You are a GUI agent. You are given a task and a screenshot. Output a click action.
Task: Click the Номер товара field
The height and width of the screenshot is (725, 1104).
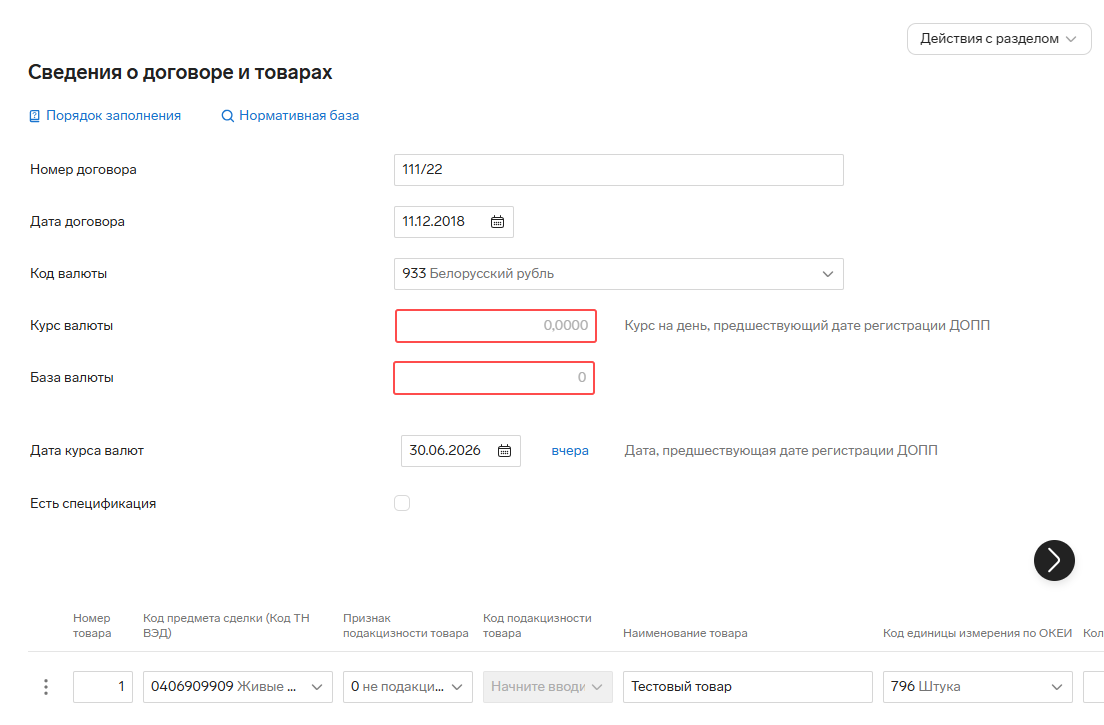[103, 687]
